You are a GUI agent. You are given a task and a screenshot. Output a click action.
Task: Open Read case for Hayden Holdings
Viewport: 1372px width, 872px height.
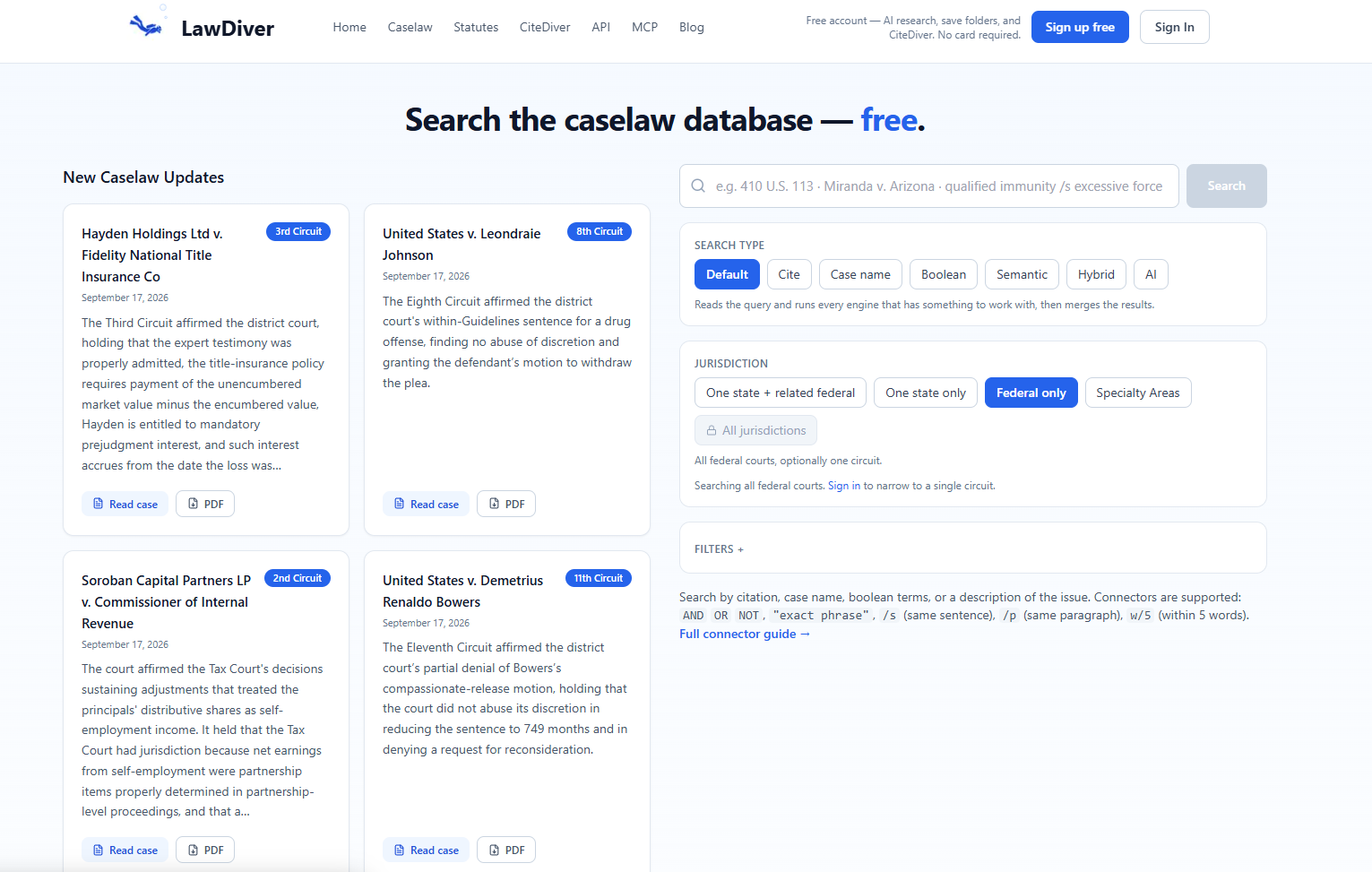(125, 504)
